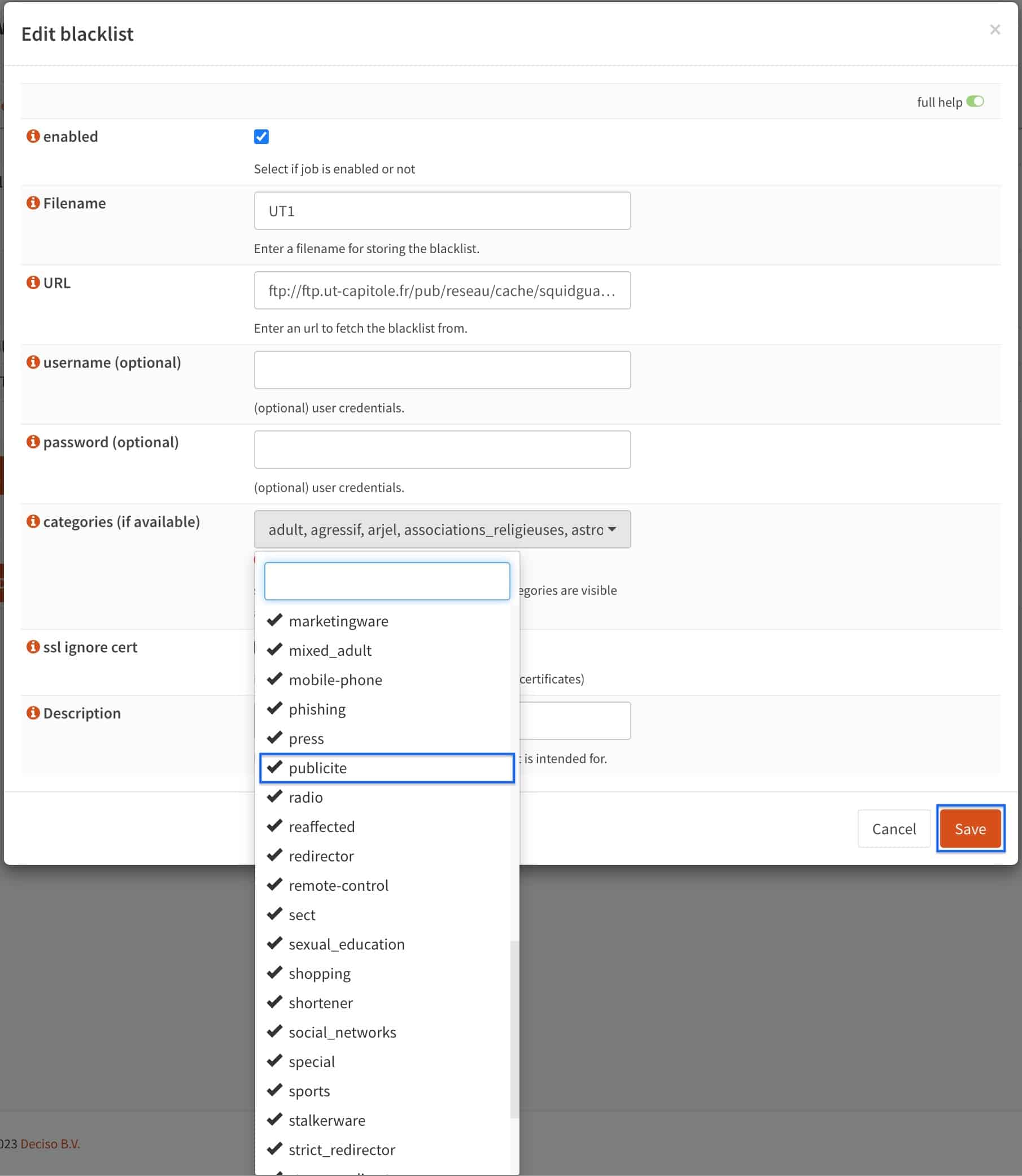Cancel editing the blacklist
The width and height of the screenshot is (1022, 1176).
tap(893, 829)
